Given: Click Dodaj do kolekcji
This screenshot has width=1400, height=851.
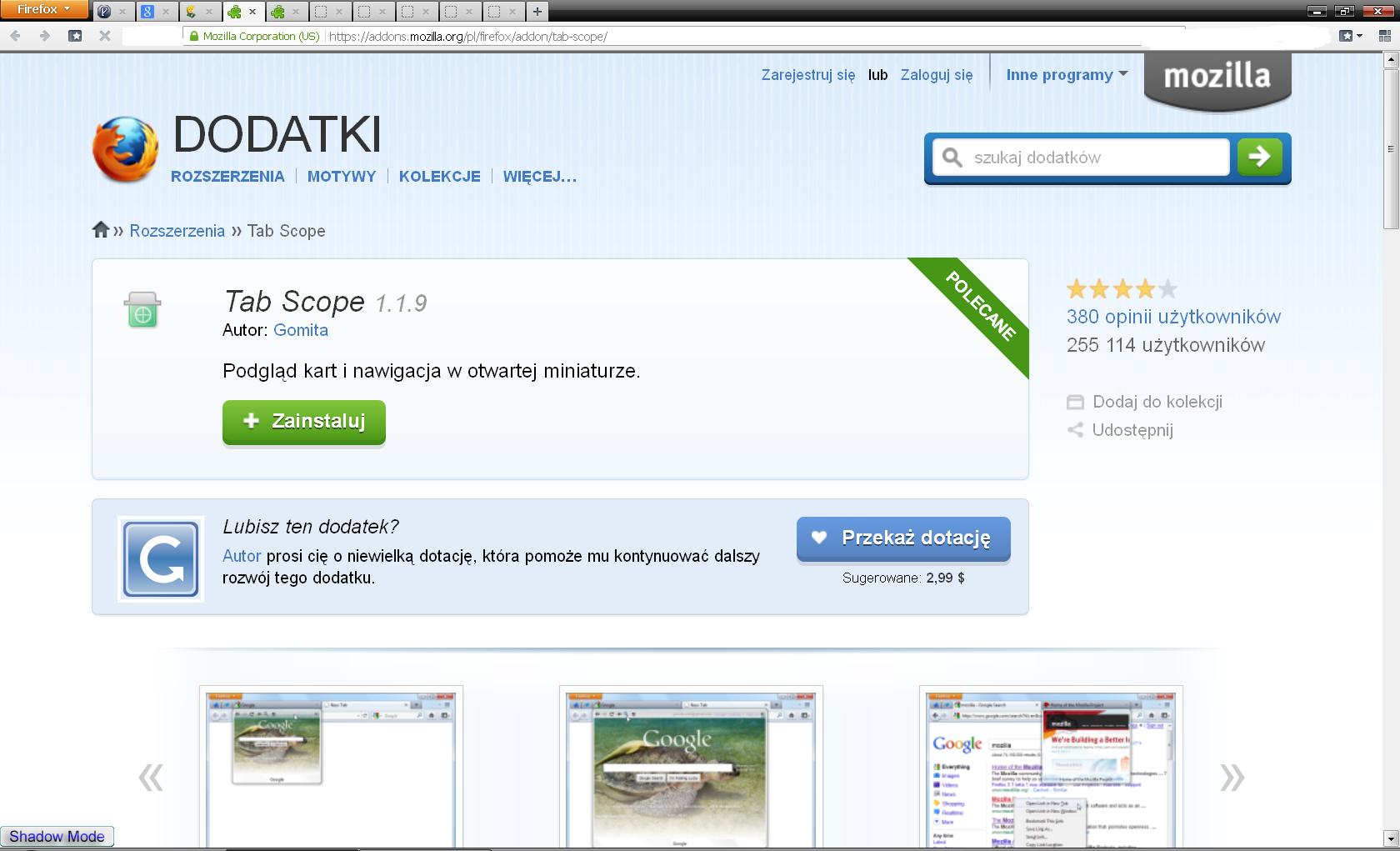Looking at the screenshot, I should 1145,402.
